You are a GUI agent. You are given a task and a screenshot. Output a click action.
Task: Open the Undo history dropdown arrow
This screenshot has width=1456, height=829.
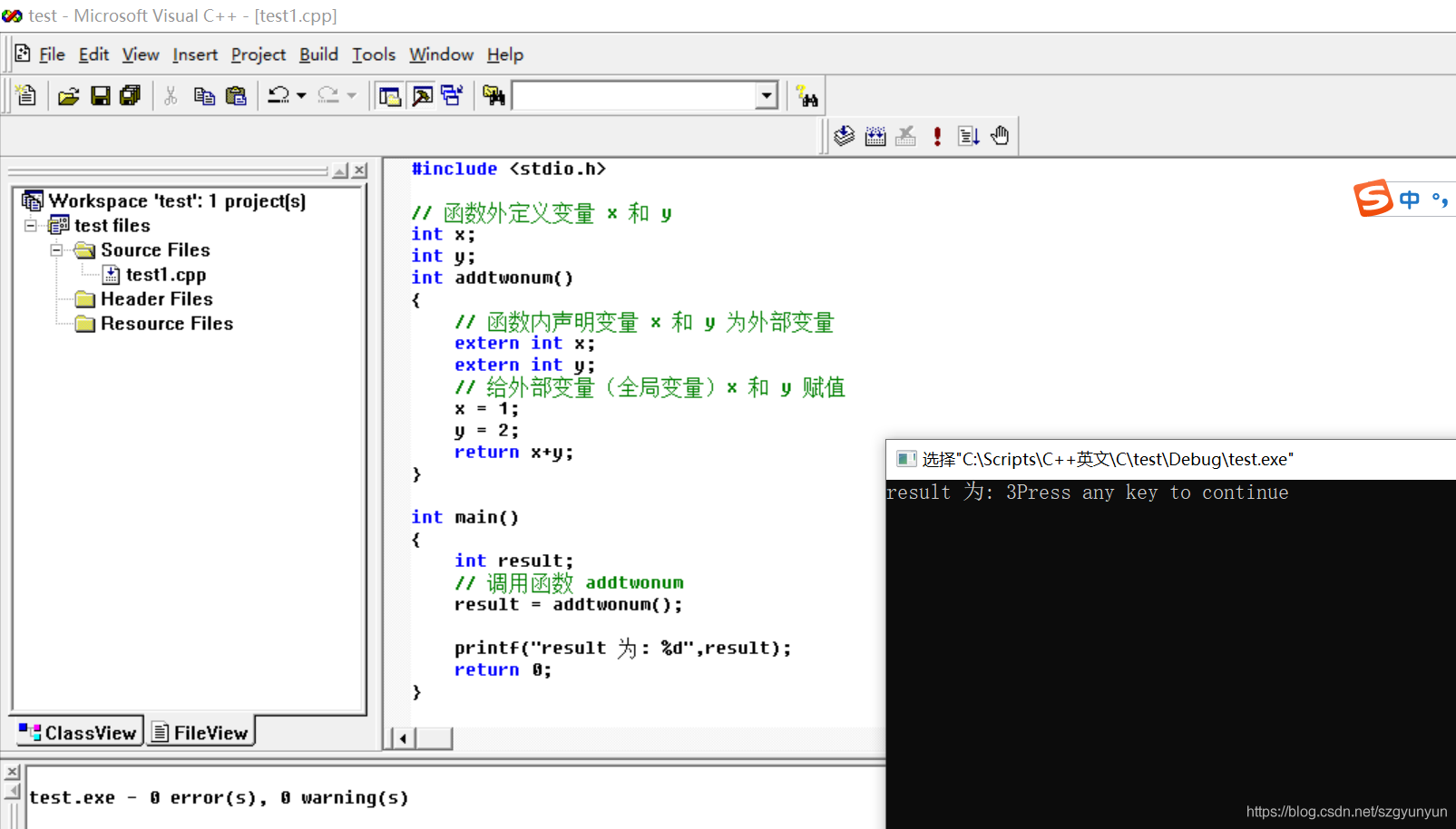pos(301,95)
